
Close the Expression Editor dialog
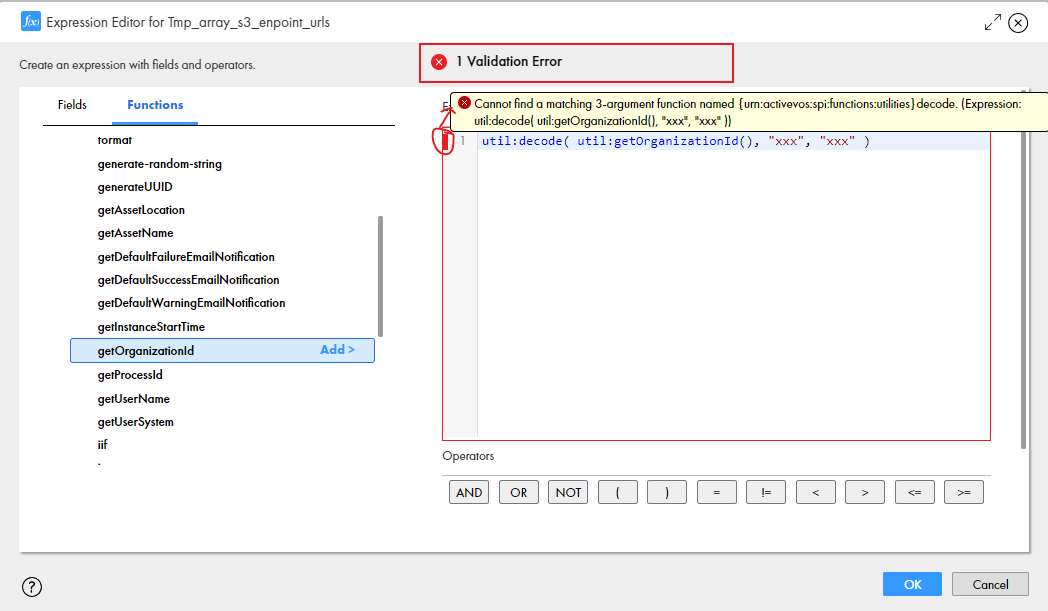[x=1018, y=23]
